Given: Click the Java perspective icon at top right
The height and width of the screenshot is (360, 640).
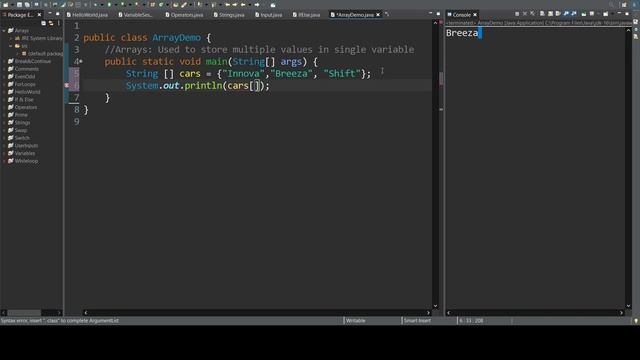Looking at the screenshot, I should 635,5.
